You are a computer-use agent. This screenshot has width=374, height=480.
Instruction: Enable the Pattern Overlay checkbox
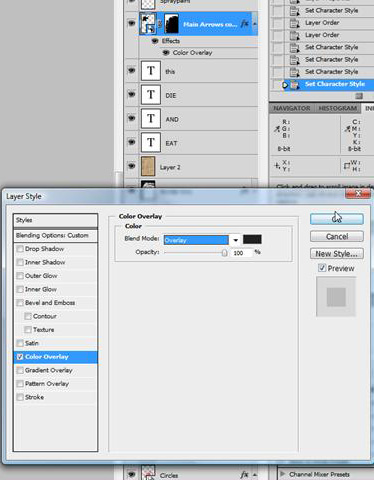20,384
